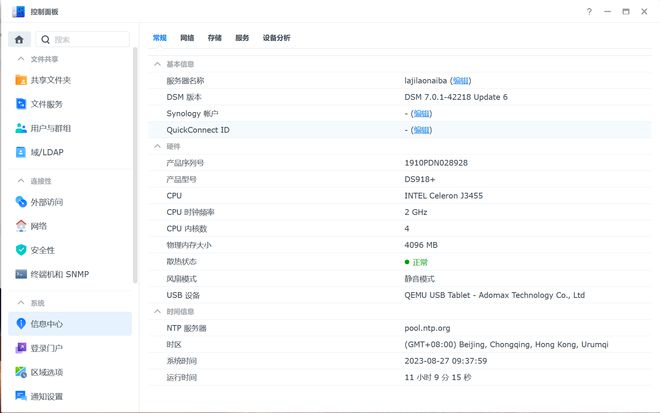The width and height of the screenshot is (660, 413).
Task: Switch to the 存储 storage tab
Action: tap(215, 38)
